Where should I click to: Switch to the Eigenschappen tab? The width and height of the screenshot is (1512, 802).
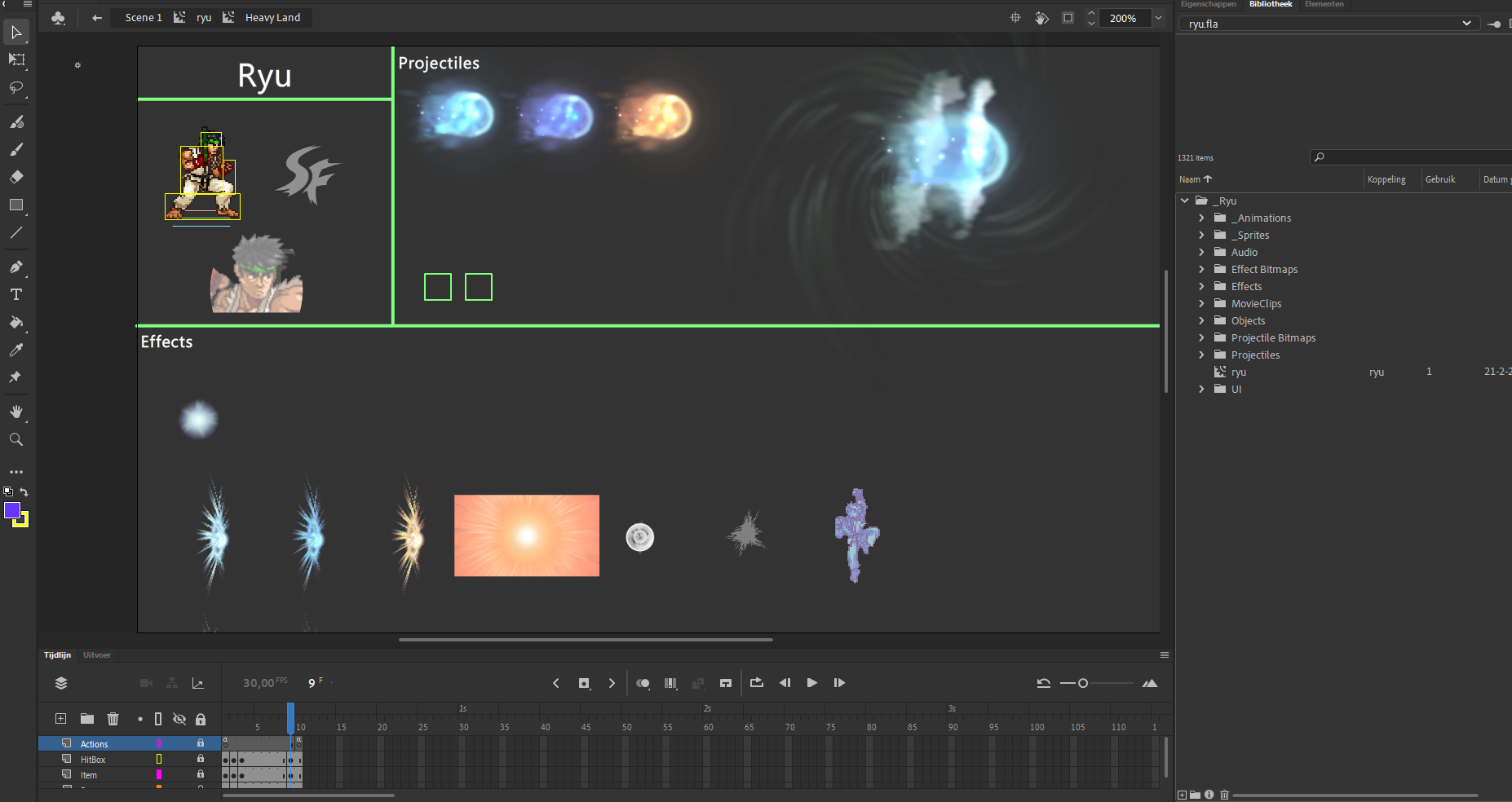point(1208,4)
